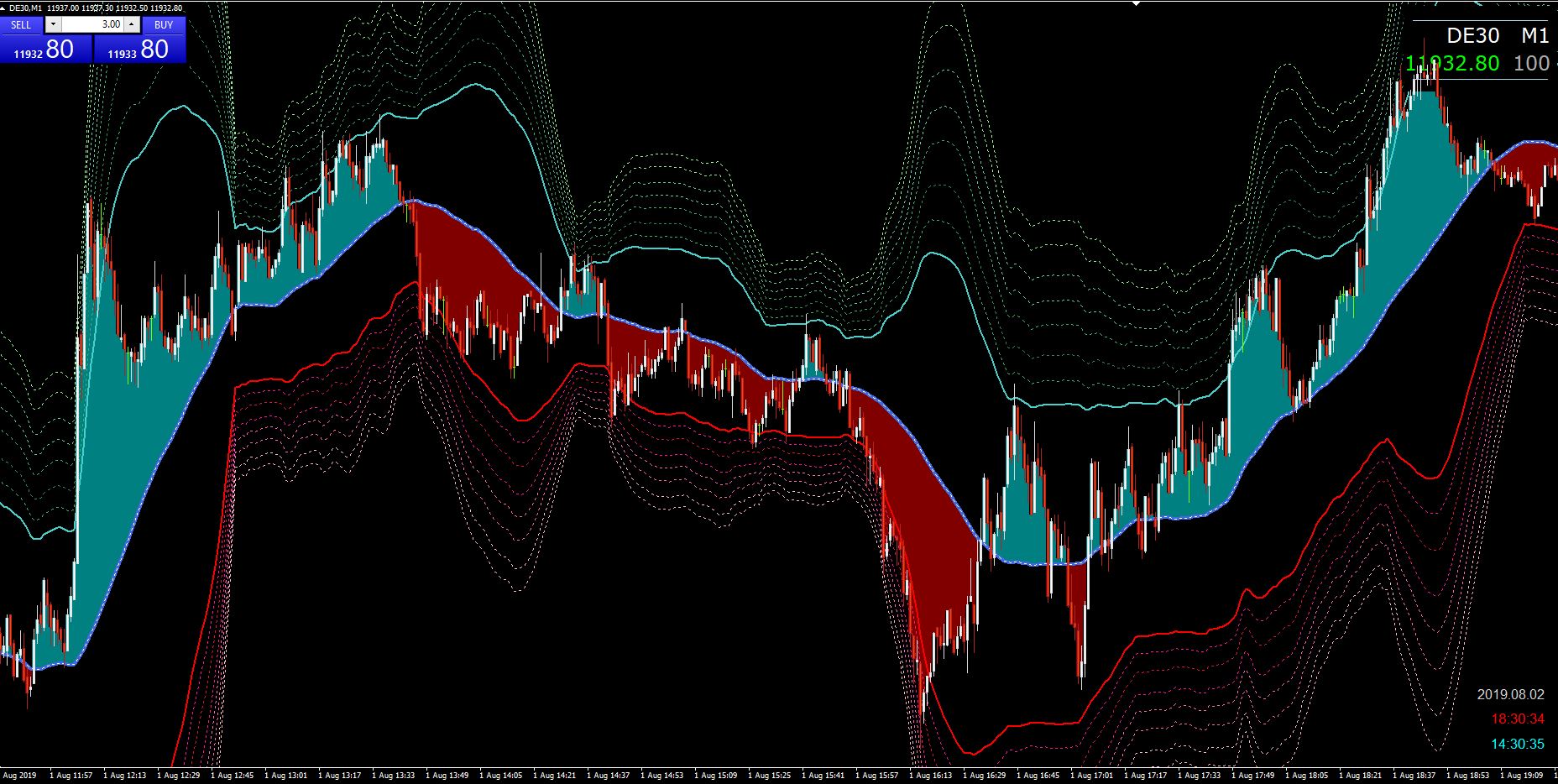Decrease the lot volume with the down arrow
Viewport: 1558px width, 784px height.
tap(53, 25)
